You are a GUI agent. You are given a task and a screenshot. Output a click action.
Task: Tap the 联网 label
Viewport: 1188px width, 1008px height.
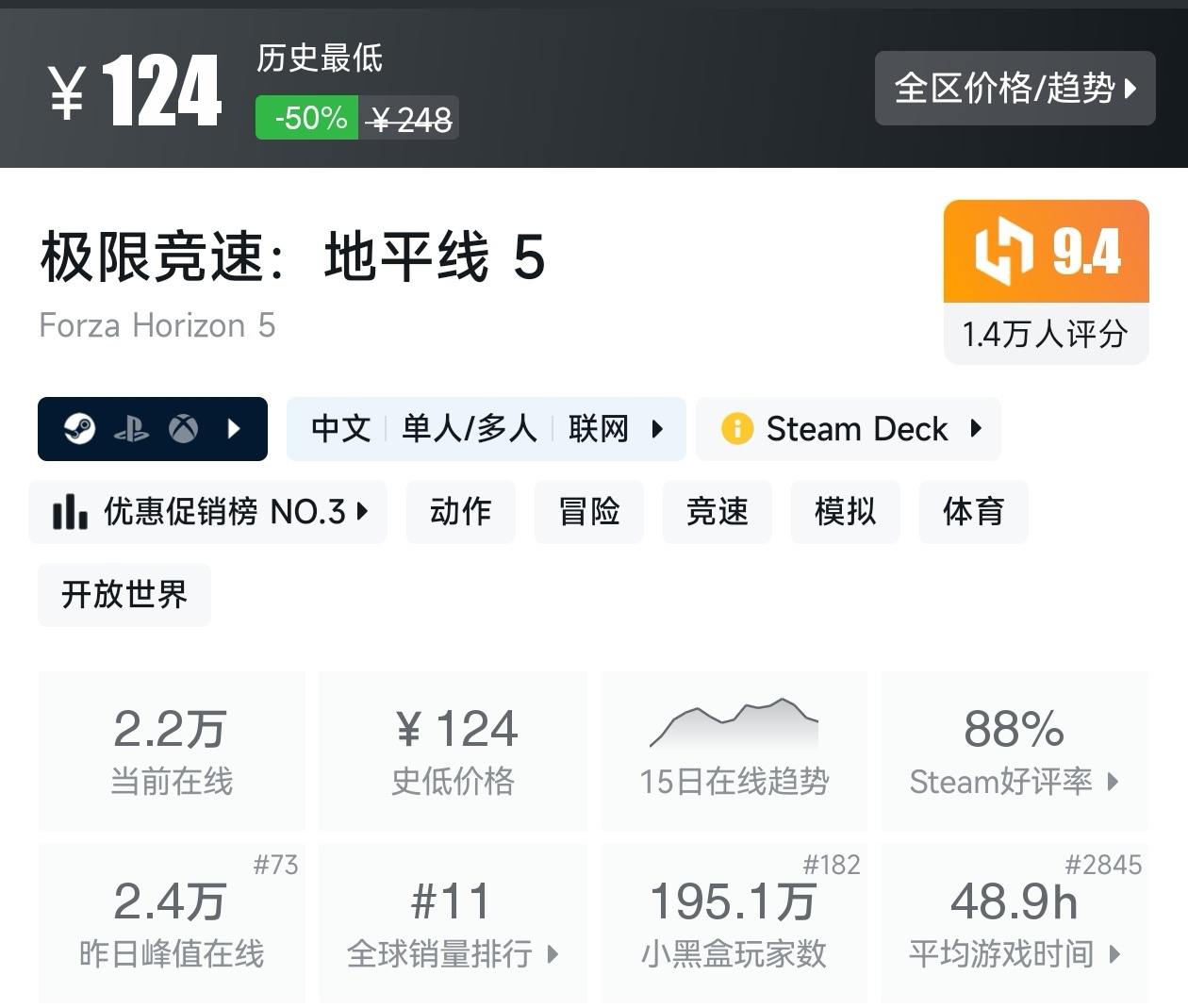(598, 429)
